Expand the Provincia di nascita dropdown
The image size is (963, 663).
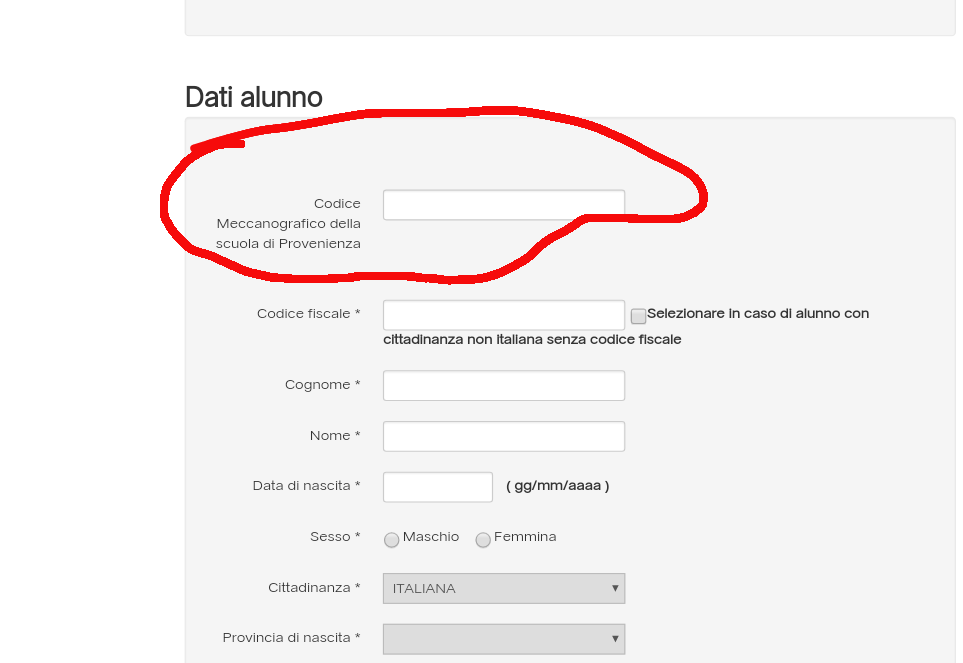[x=503, y=639]
